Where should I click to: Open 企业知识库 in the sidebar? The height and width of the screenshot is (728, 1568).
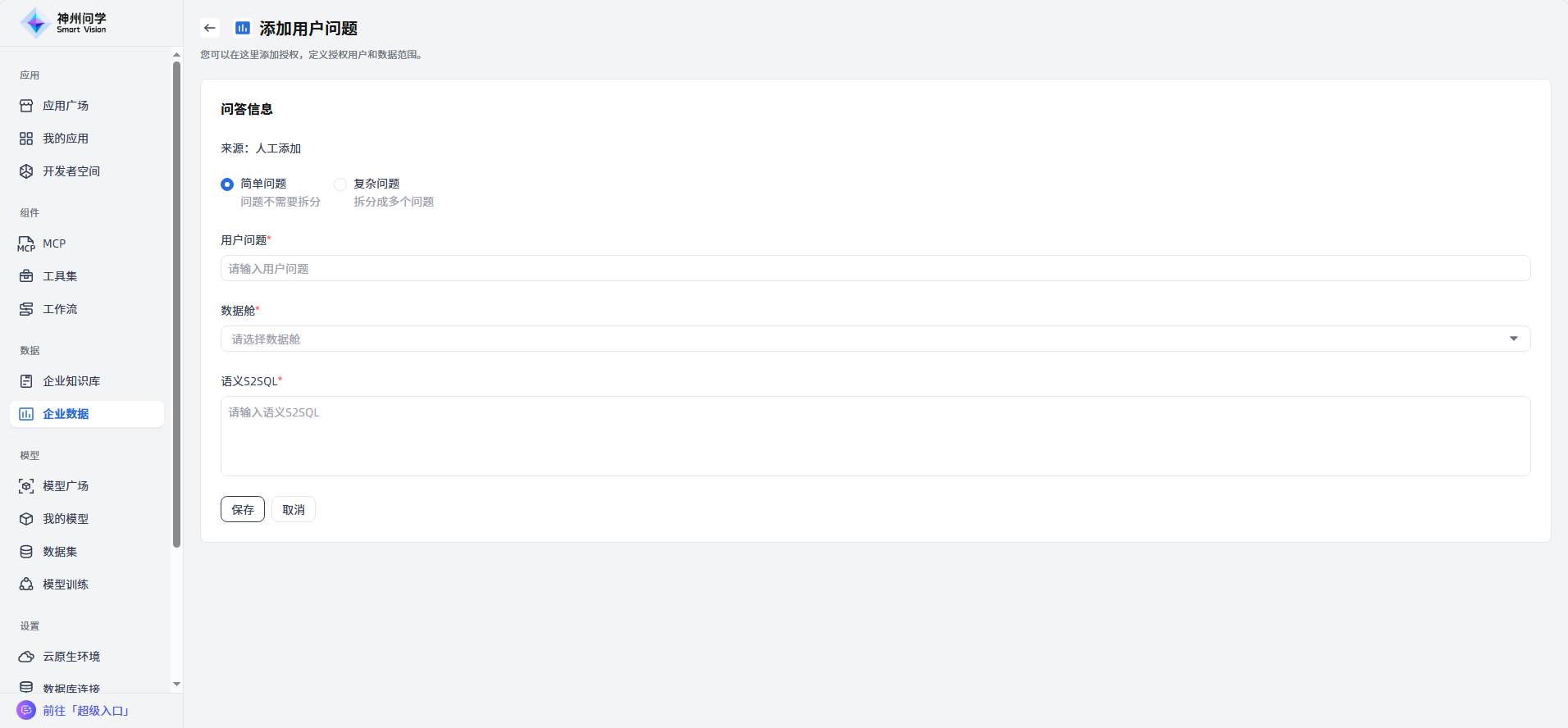(71, 381)
